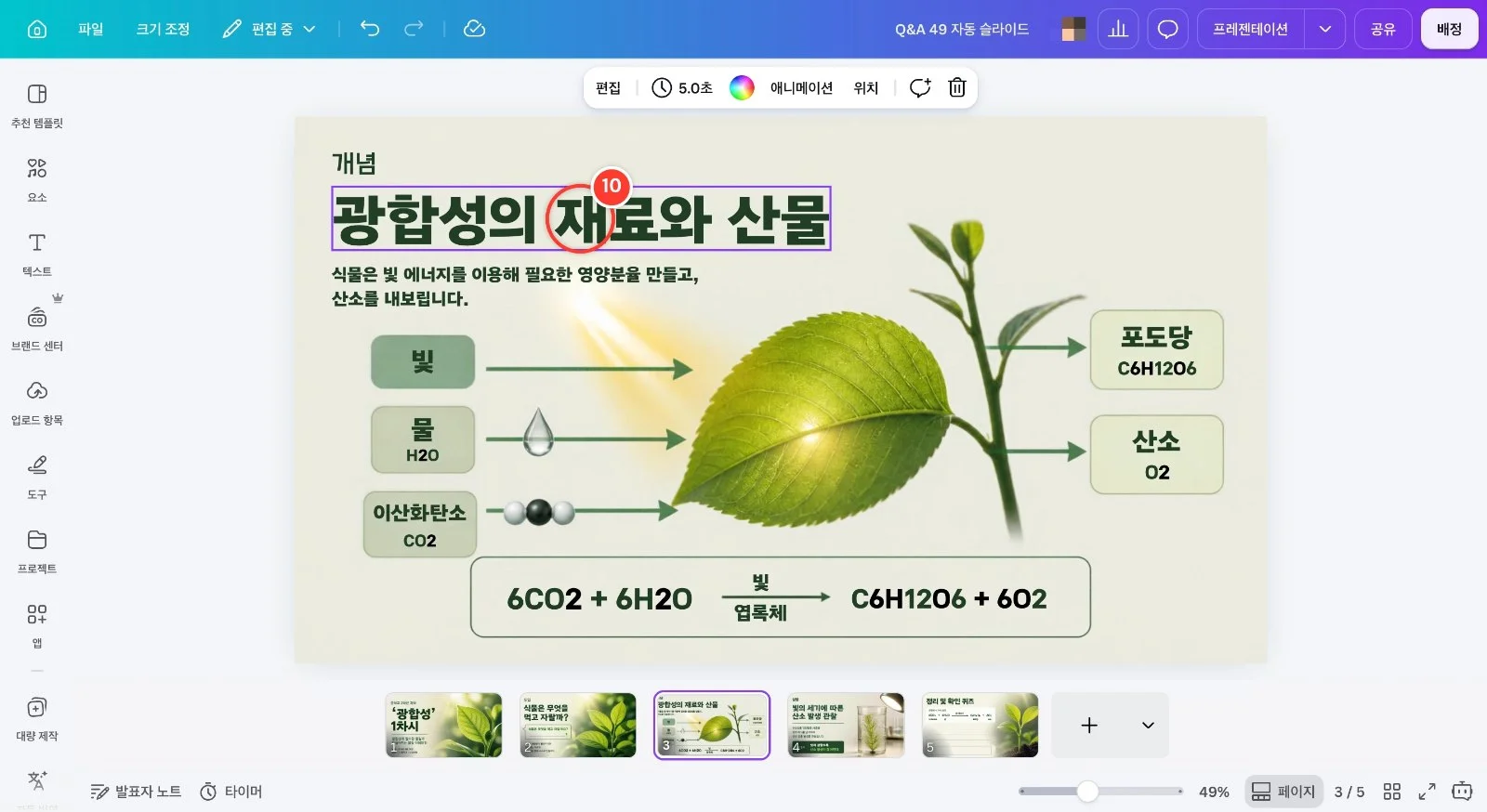Open the 5.0초 duration setting
1487x812 pixels.
pos(682,87)
